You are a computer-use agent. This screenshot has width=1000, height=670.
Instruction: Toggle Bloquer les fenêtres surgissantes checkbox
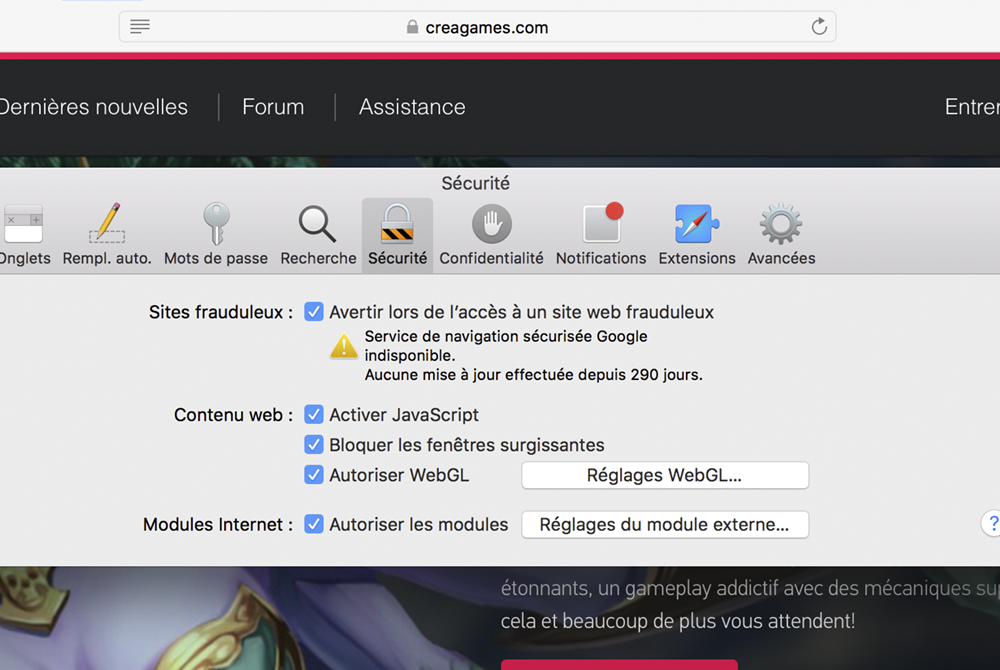314,445
